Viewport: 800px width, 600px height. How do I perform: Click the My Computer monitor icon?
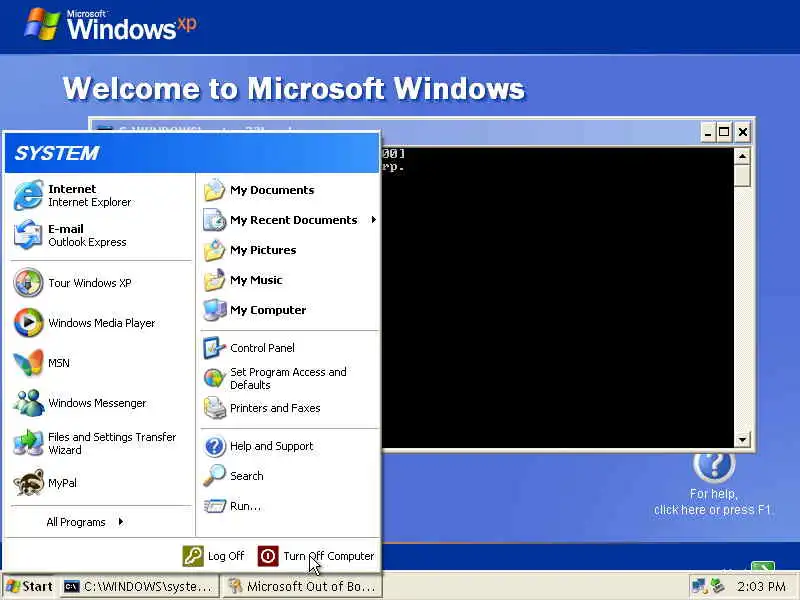pyautogui.click(x=214, y=310)
